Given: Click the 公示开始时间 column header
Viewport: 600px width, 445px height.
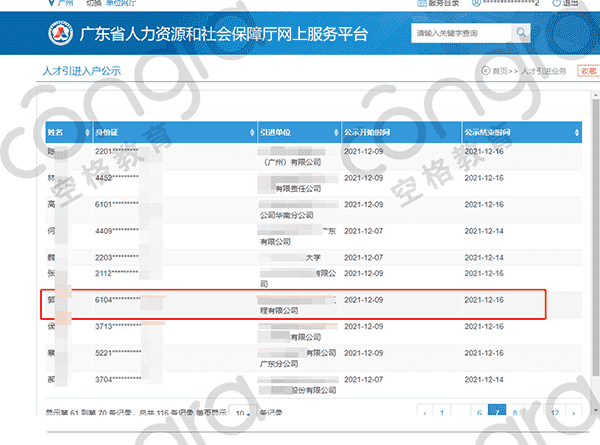Looking at the screenshot, I should [401, 132].
